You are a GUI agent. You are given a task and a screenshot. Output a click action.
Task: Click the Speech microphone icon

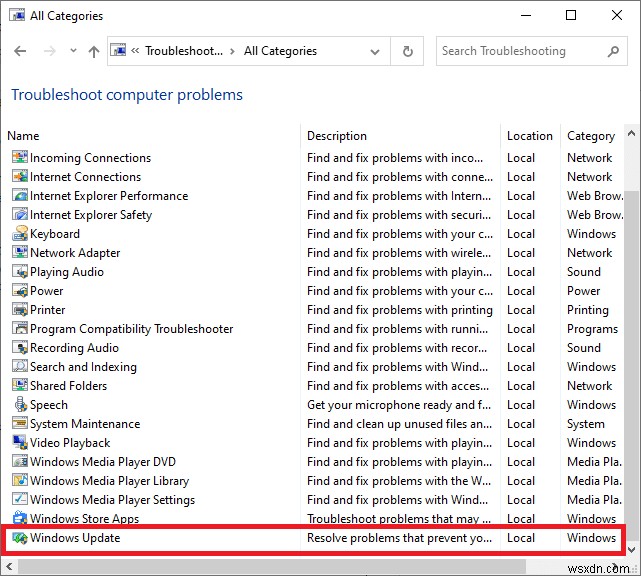tap(20, 404)
